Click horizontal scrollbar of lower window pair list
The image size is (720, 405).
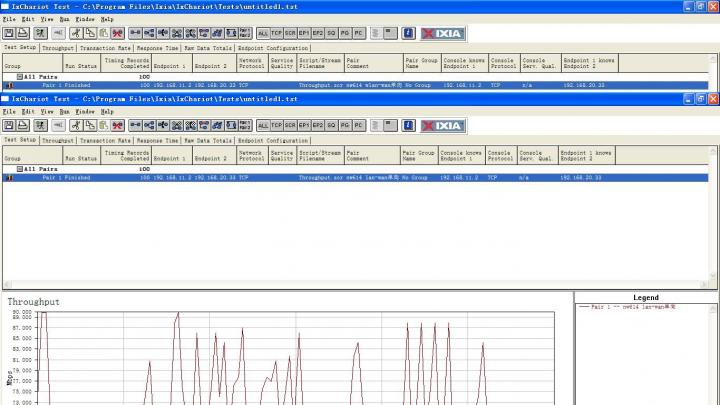click(356, 284)
